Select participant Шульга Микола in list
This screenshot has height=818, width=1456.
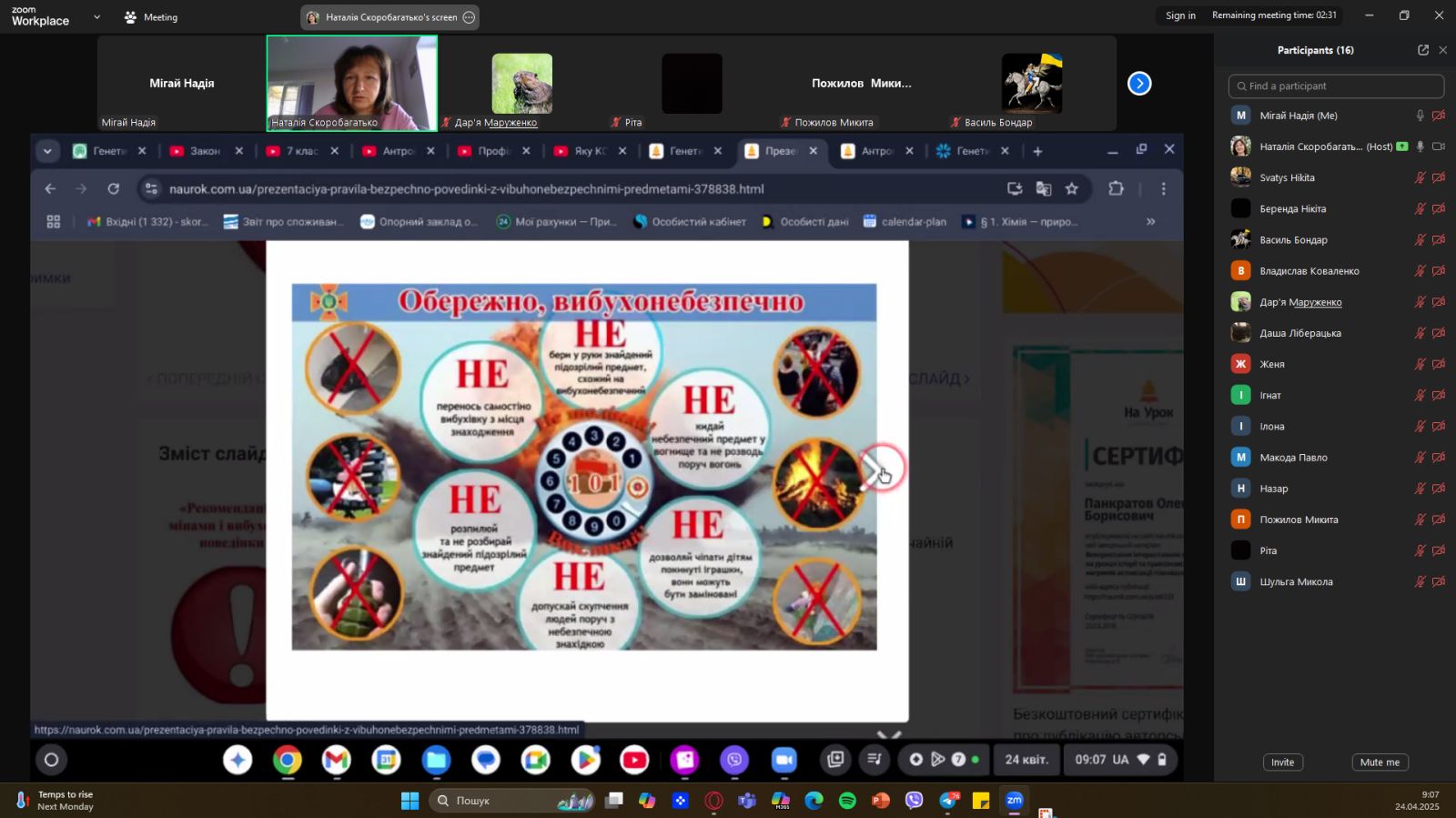click(x=1336, y=581)
